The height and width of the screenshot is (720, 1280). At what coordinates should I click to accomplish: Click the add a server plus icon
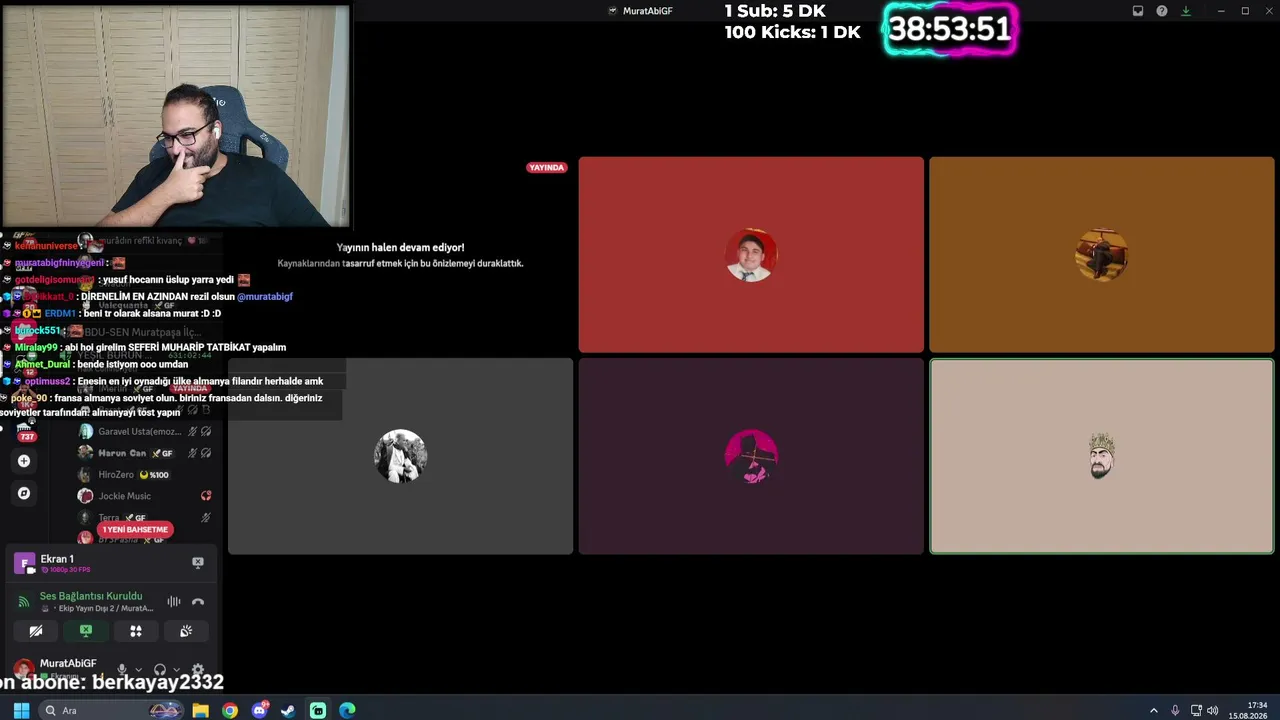[24, 461]
